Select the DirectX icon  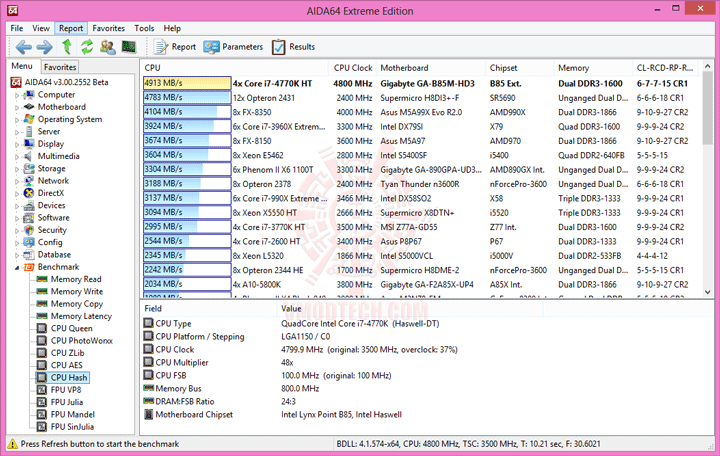tap(29, 193)
